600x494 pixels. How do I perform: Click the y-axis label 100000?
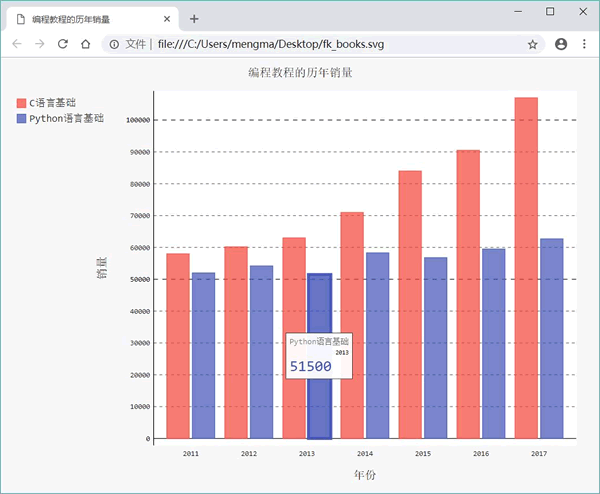point(138,120)
